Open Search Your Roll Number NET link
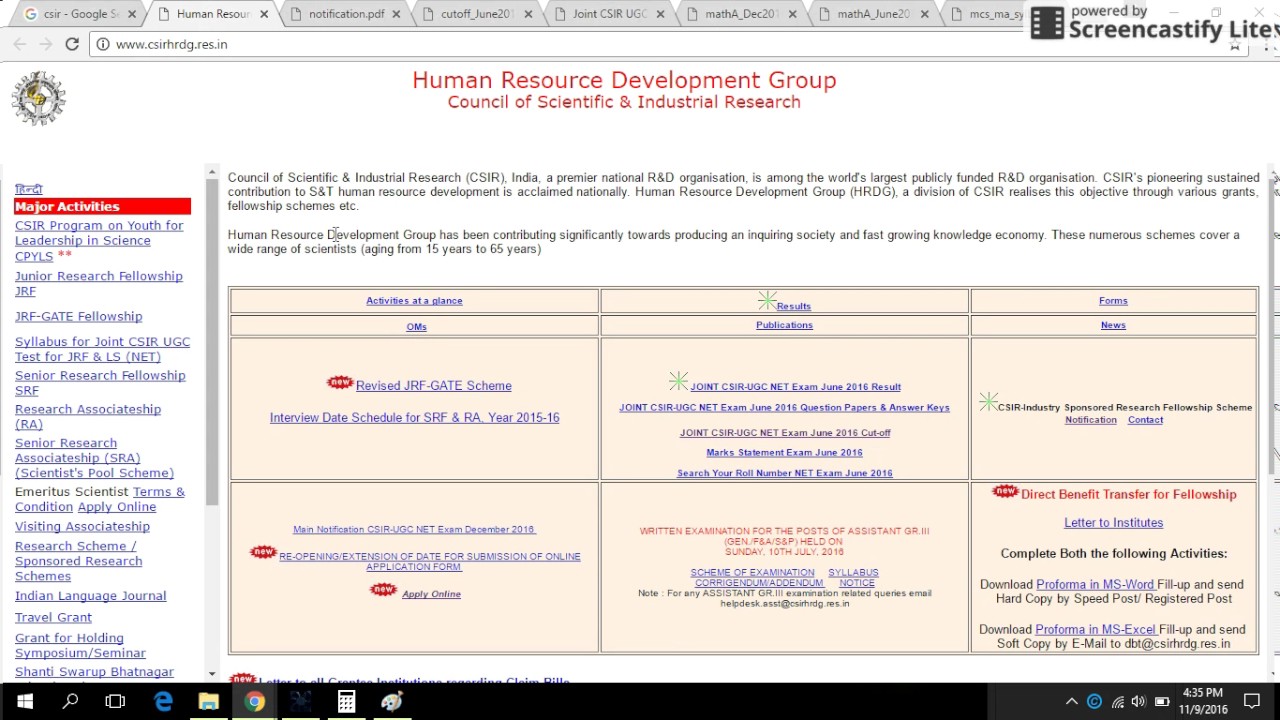Screen dimensions: 1280x720 coord(784,473)
